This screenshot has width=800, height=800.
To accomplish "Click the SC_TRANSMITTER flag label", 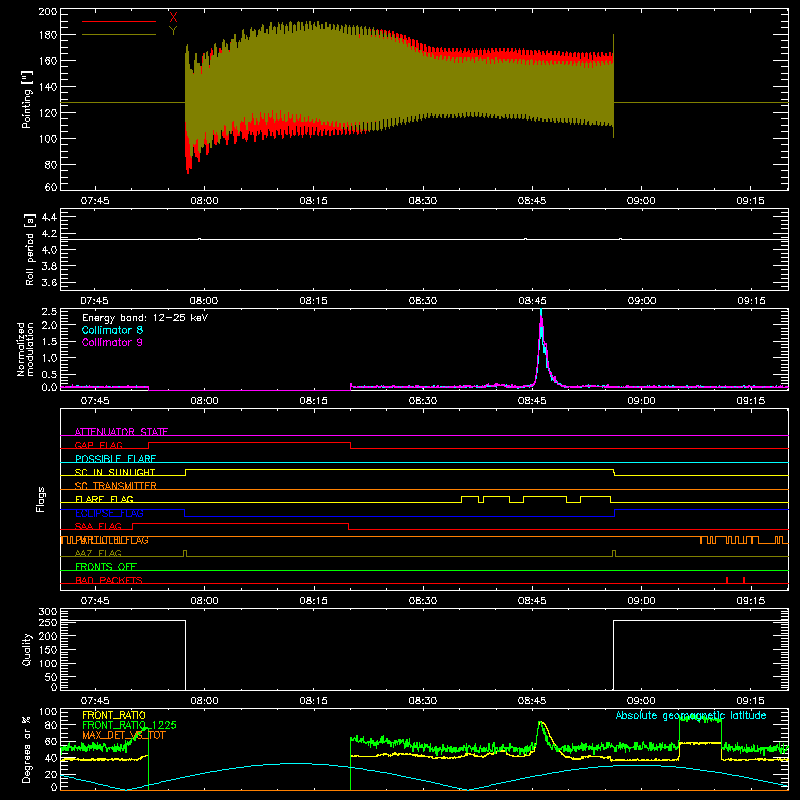I will (115, 486).
